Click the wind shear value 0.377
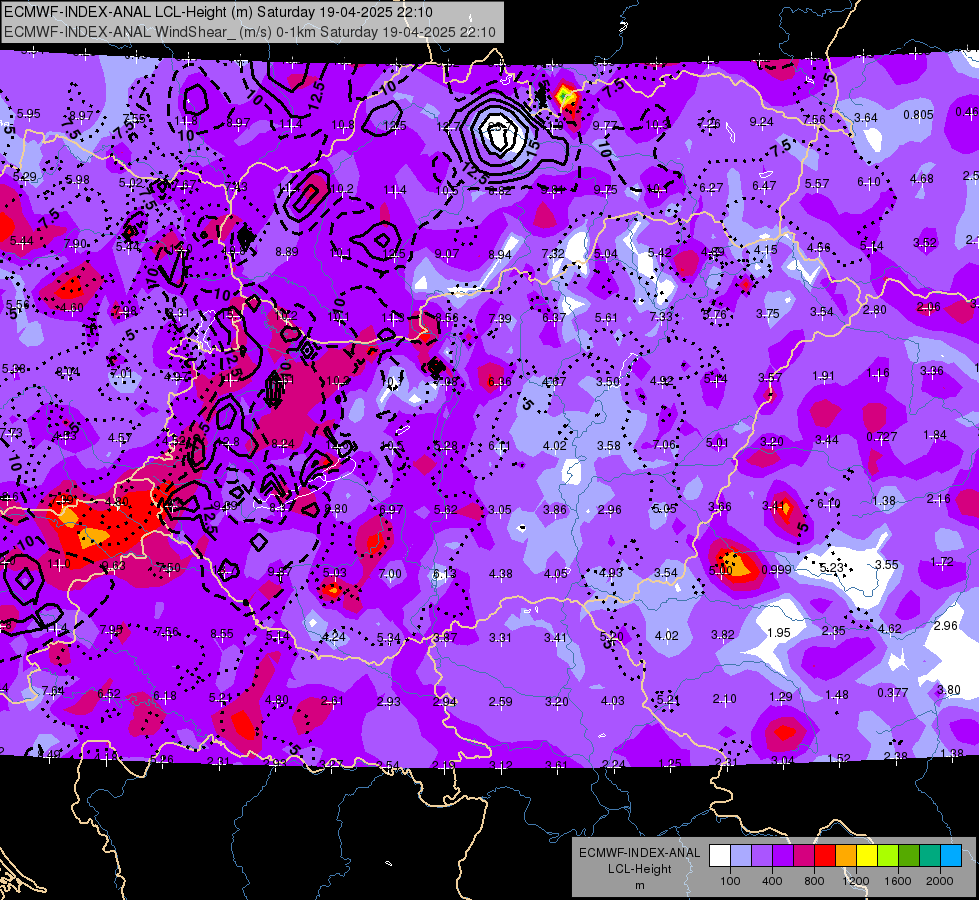The height and width of the screenshot is (900, 979). (x=893, y=692)
